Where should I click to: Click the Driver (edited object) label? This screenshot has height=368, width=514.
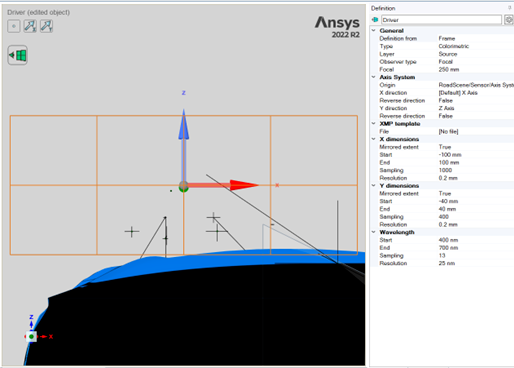coord(39,12)
